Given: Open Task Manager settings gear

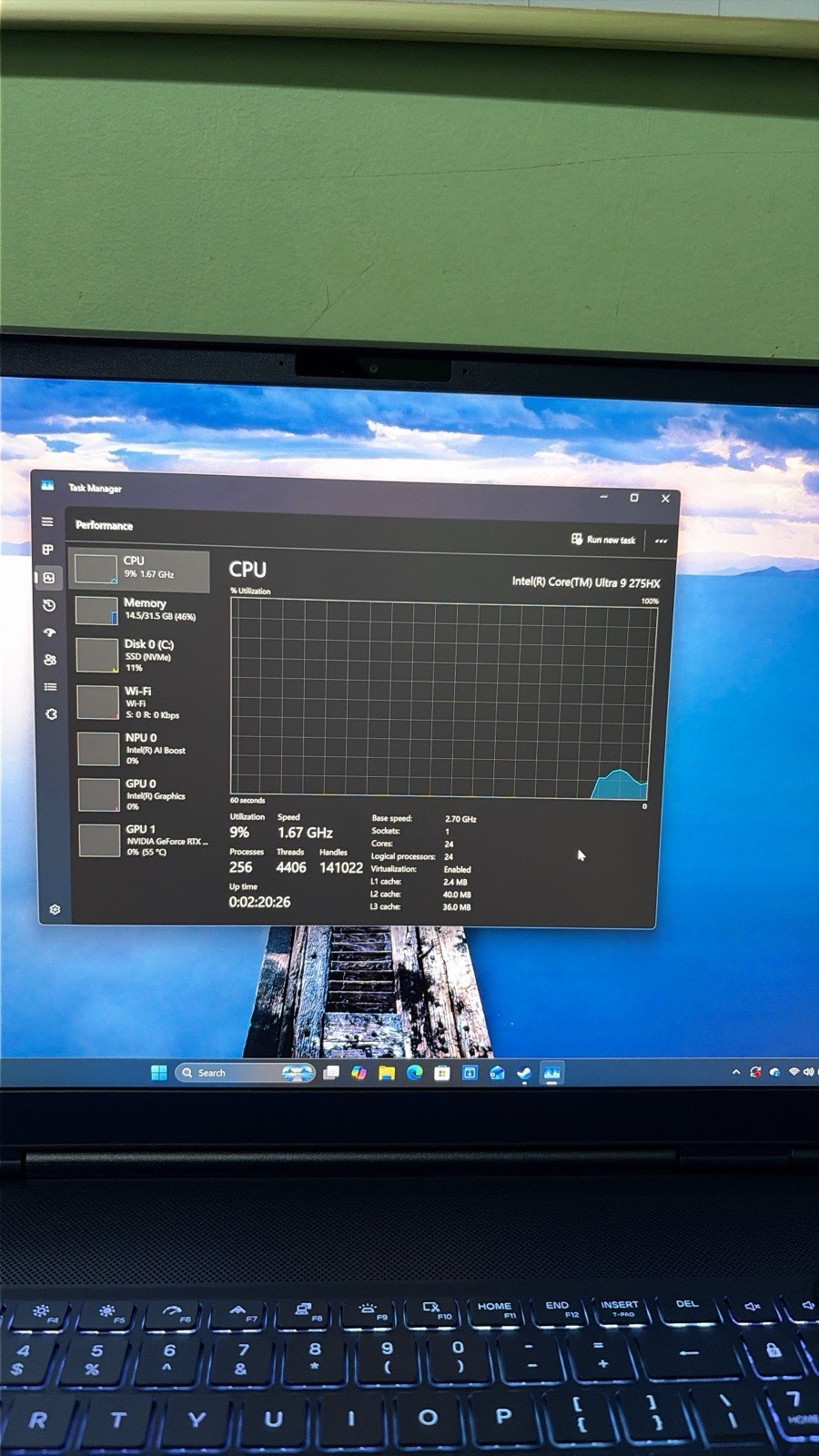Looking at the screenshot, I should tap(55, 909).
